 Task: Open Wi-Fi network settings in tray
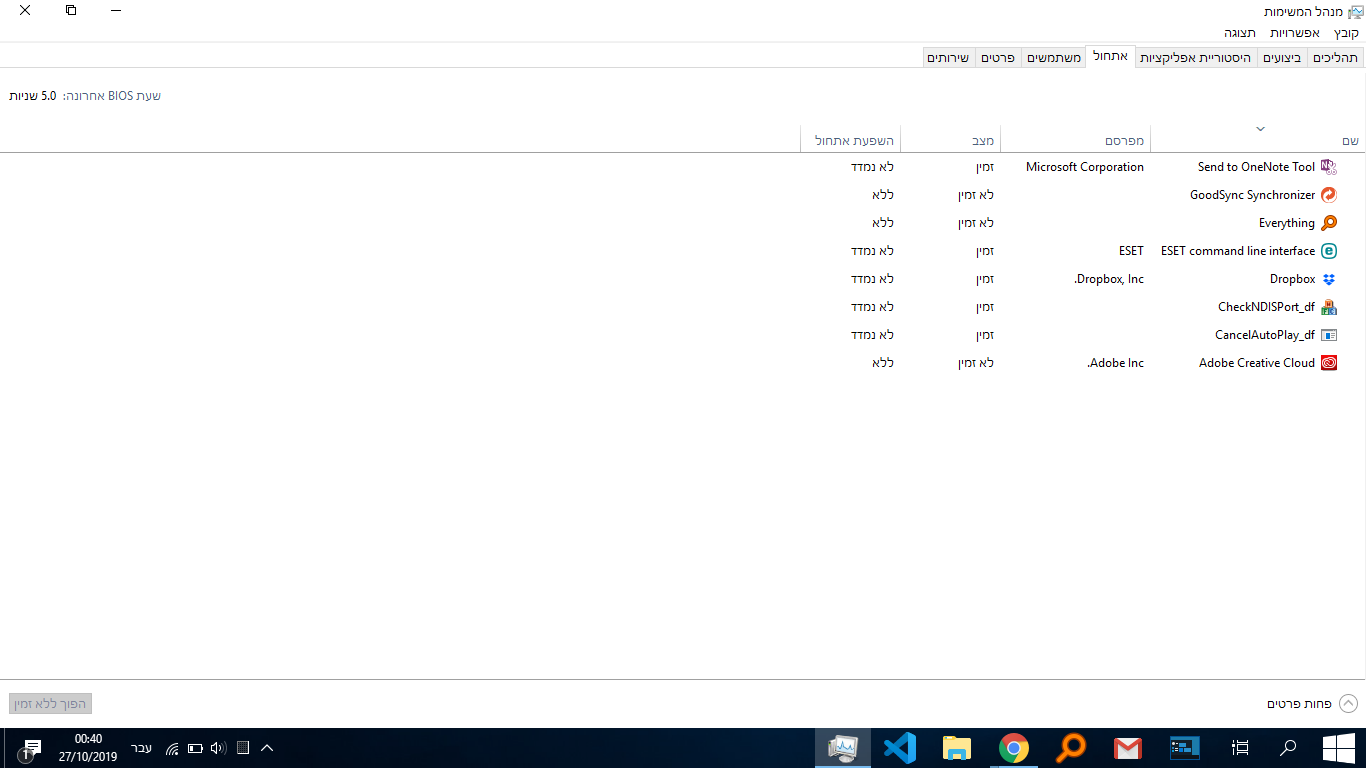click(x=172, y=748)
